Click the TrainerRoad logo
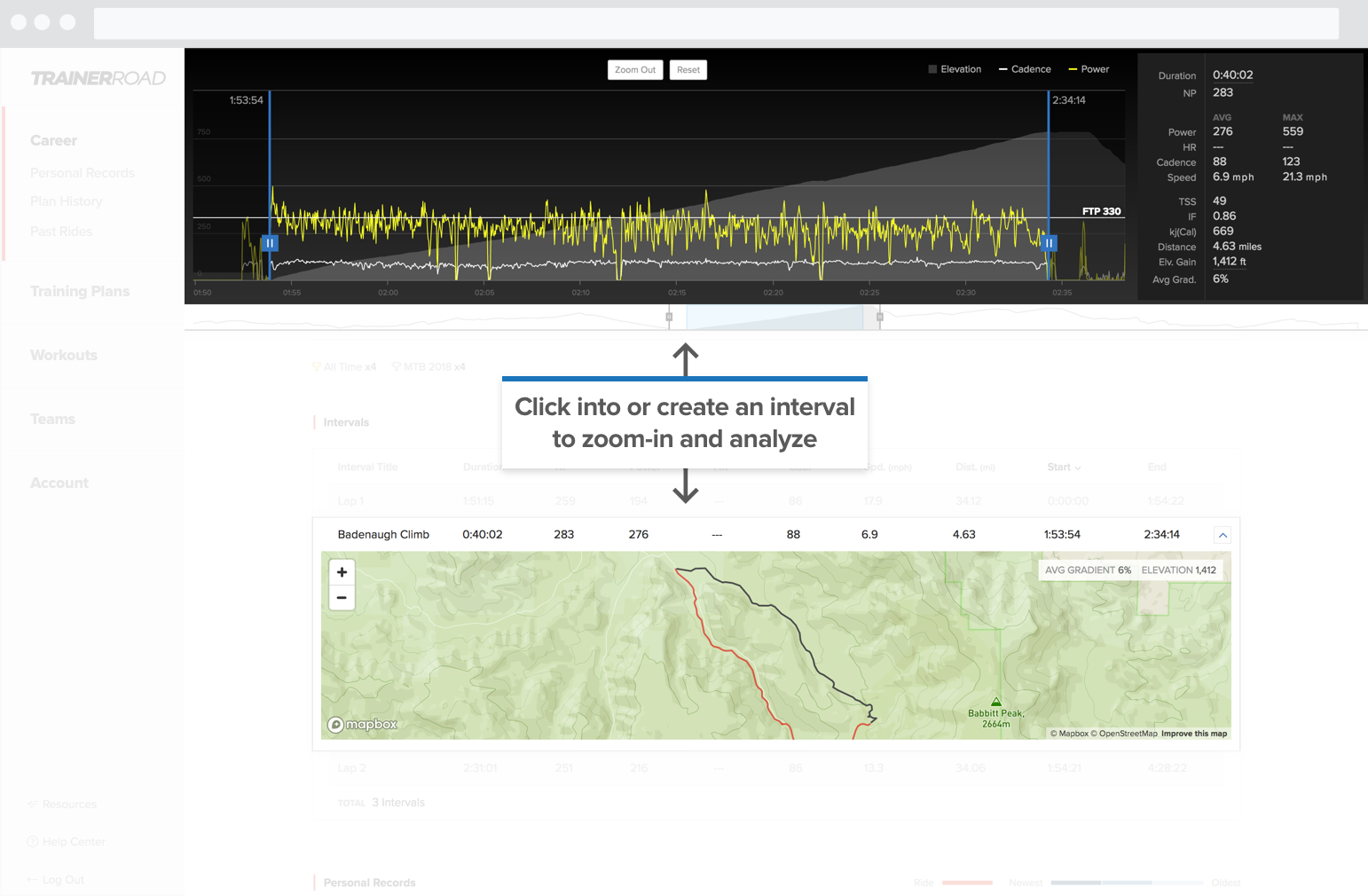1368x896 pixels. click(98, 78)
